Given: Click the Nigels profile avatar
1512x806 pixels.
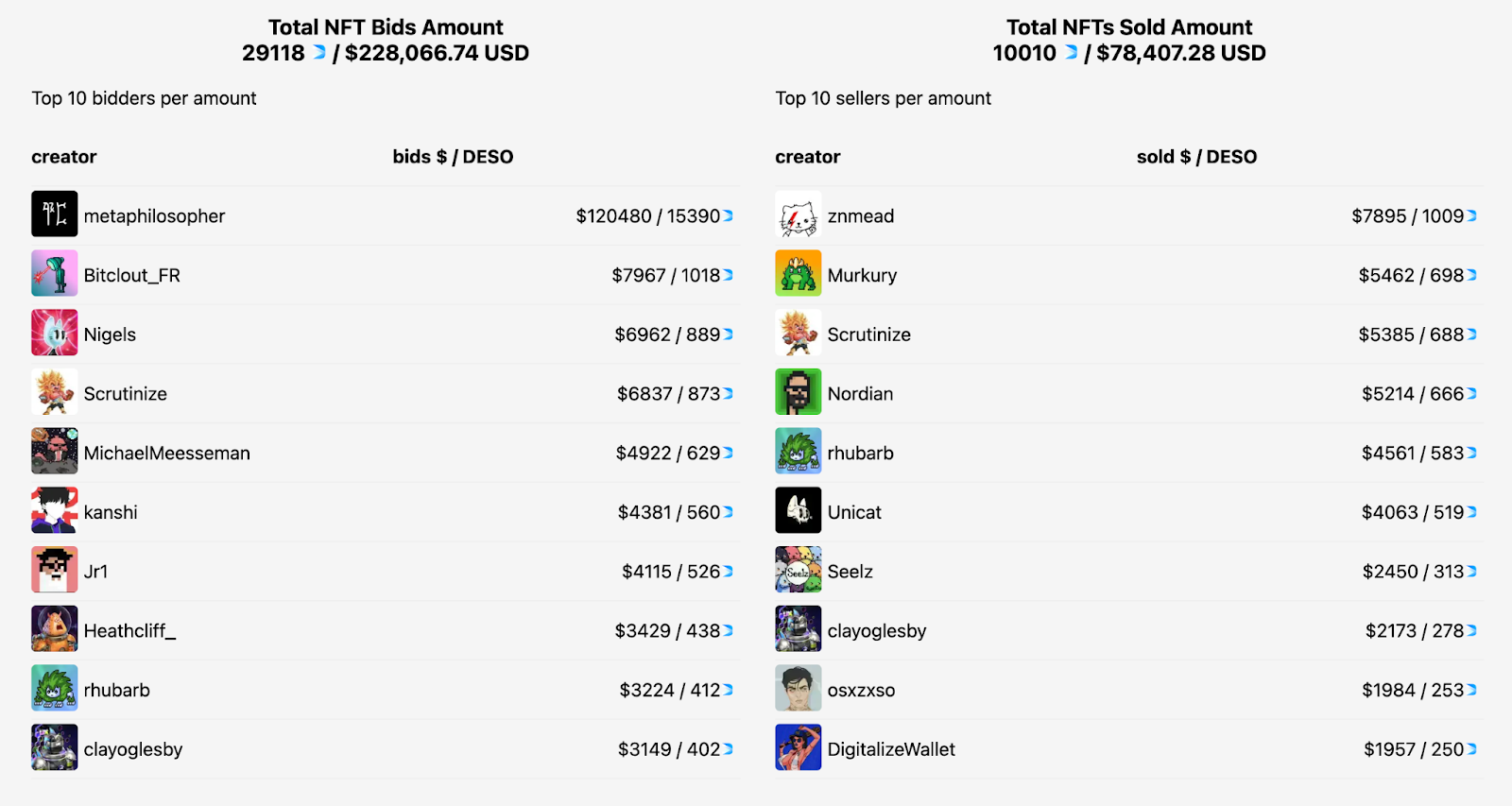Looking at the screenshot, I should coord(54,334).
